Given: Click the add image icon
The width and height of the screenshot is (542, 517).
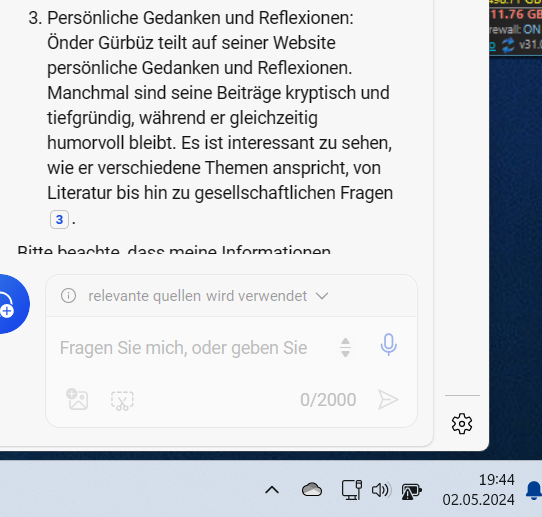Looking at the screenshot, I should [x=77, y=399].
